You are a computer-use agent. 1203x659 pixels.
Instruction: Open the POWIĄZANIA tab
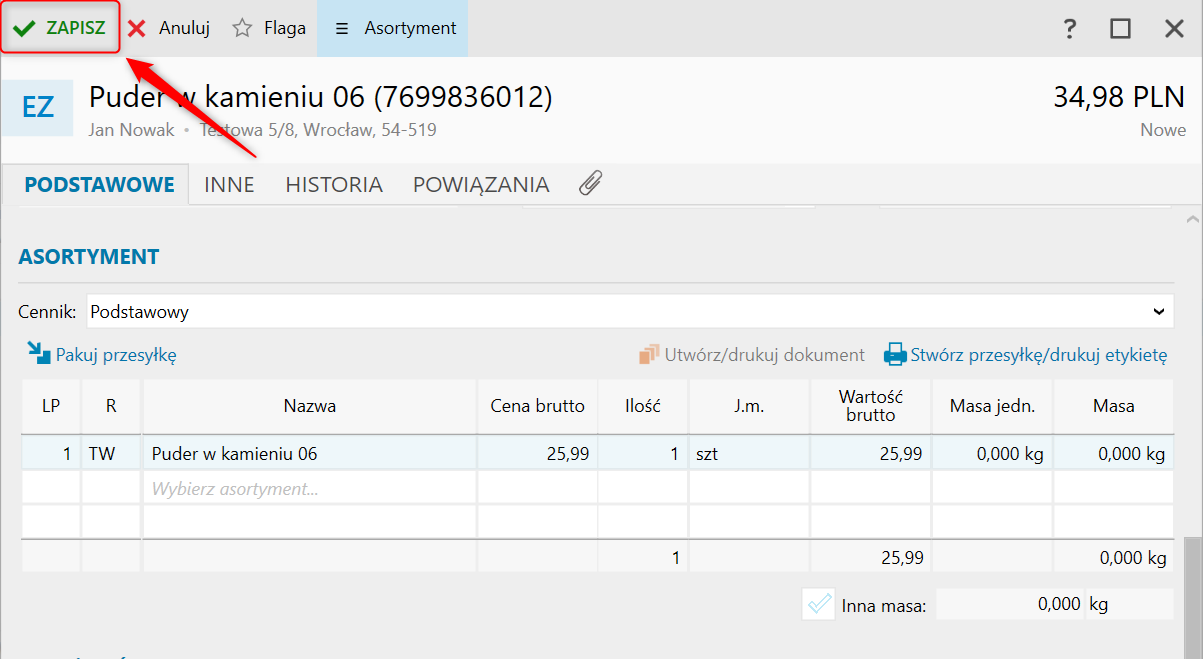481,185
